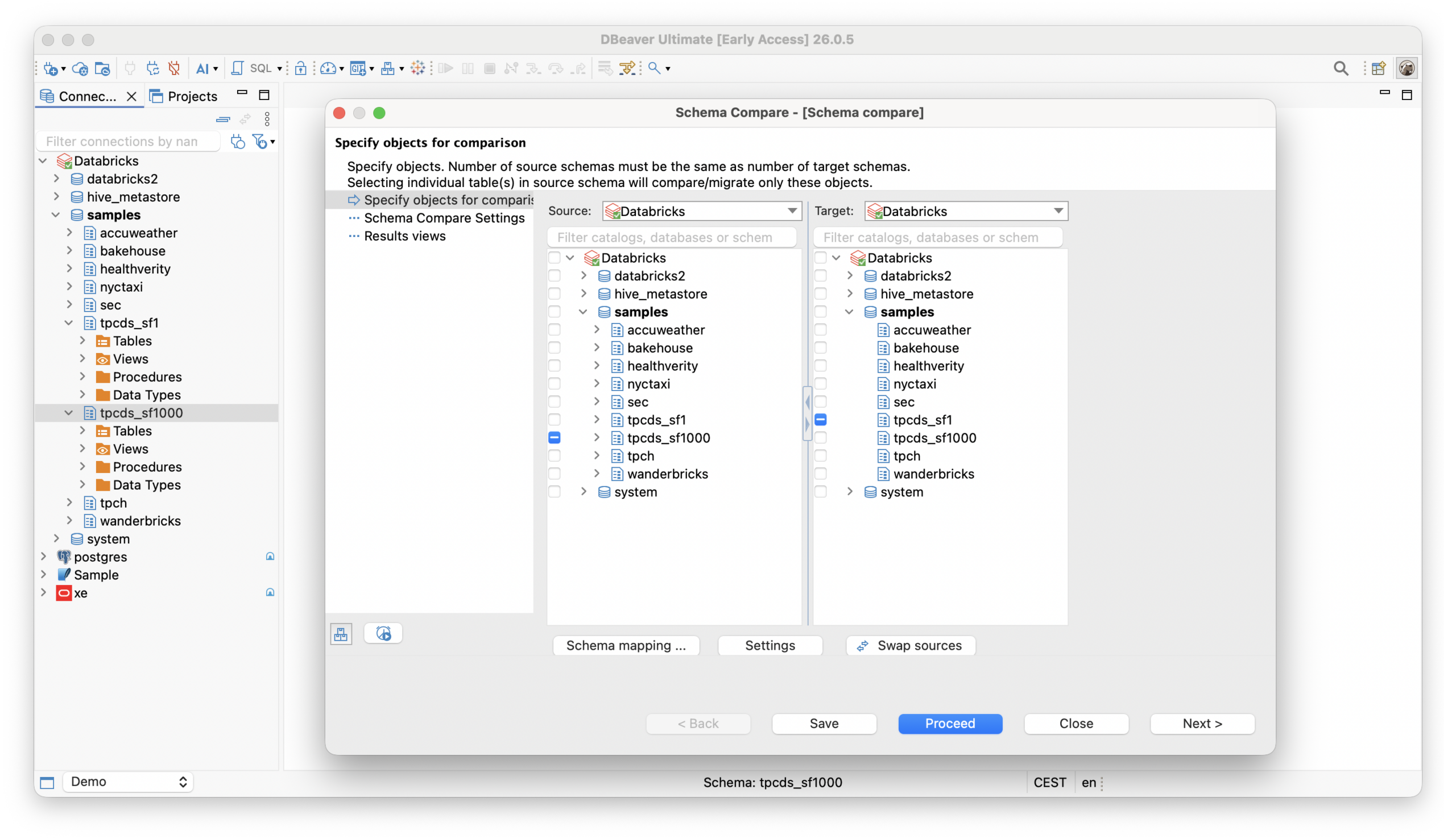Viewport: 1456px width, 839px height.
Task: Click the Proceed button
Action: click(x=949, y=723)
